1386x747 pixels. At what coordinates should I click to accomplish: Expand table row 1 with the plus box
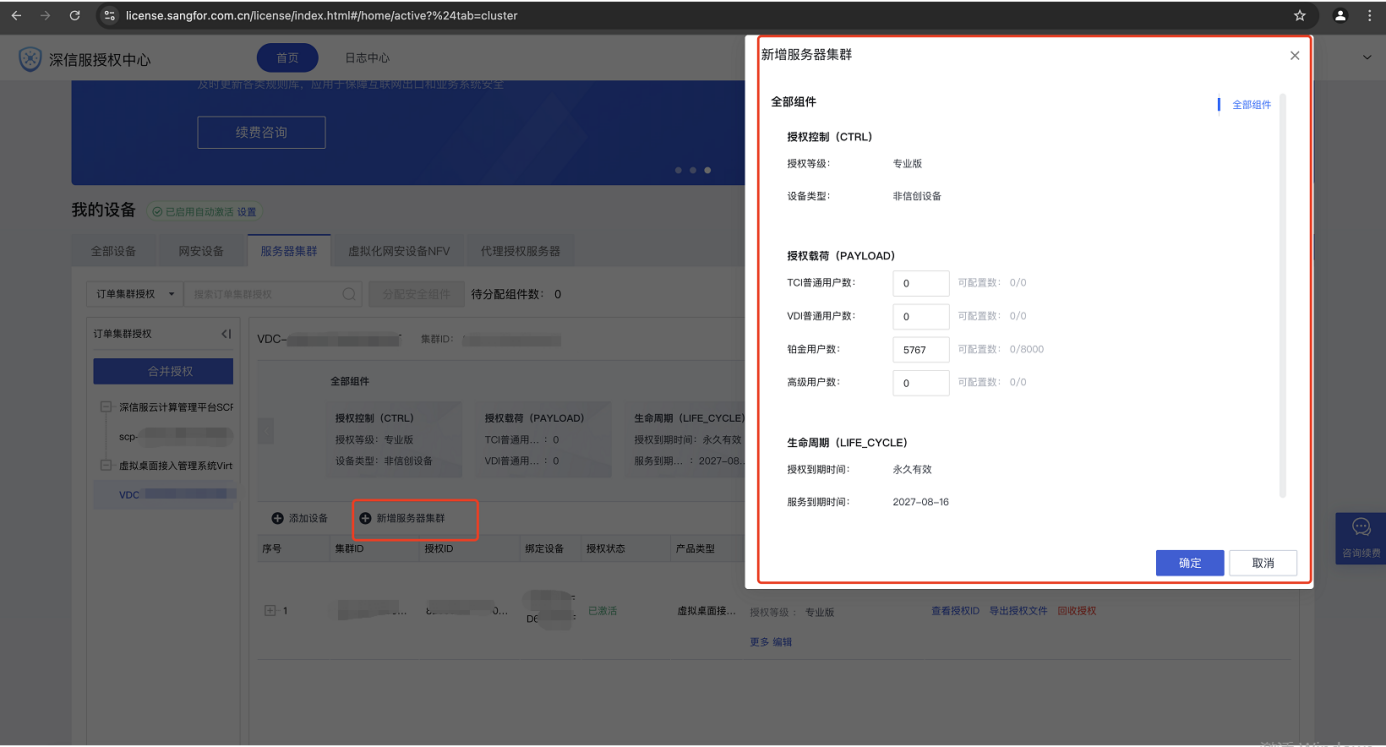(270, 610)
